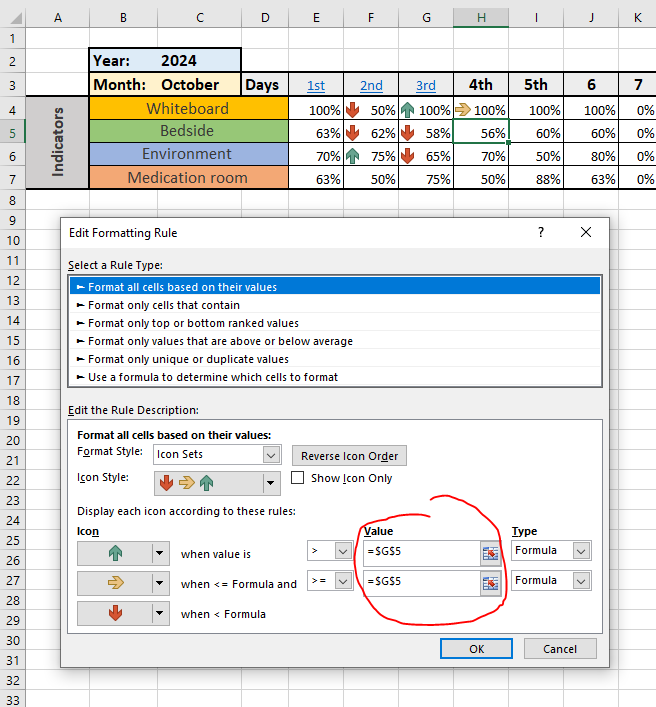Click the Days header cell

(x=265, y=84)
